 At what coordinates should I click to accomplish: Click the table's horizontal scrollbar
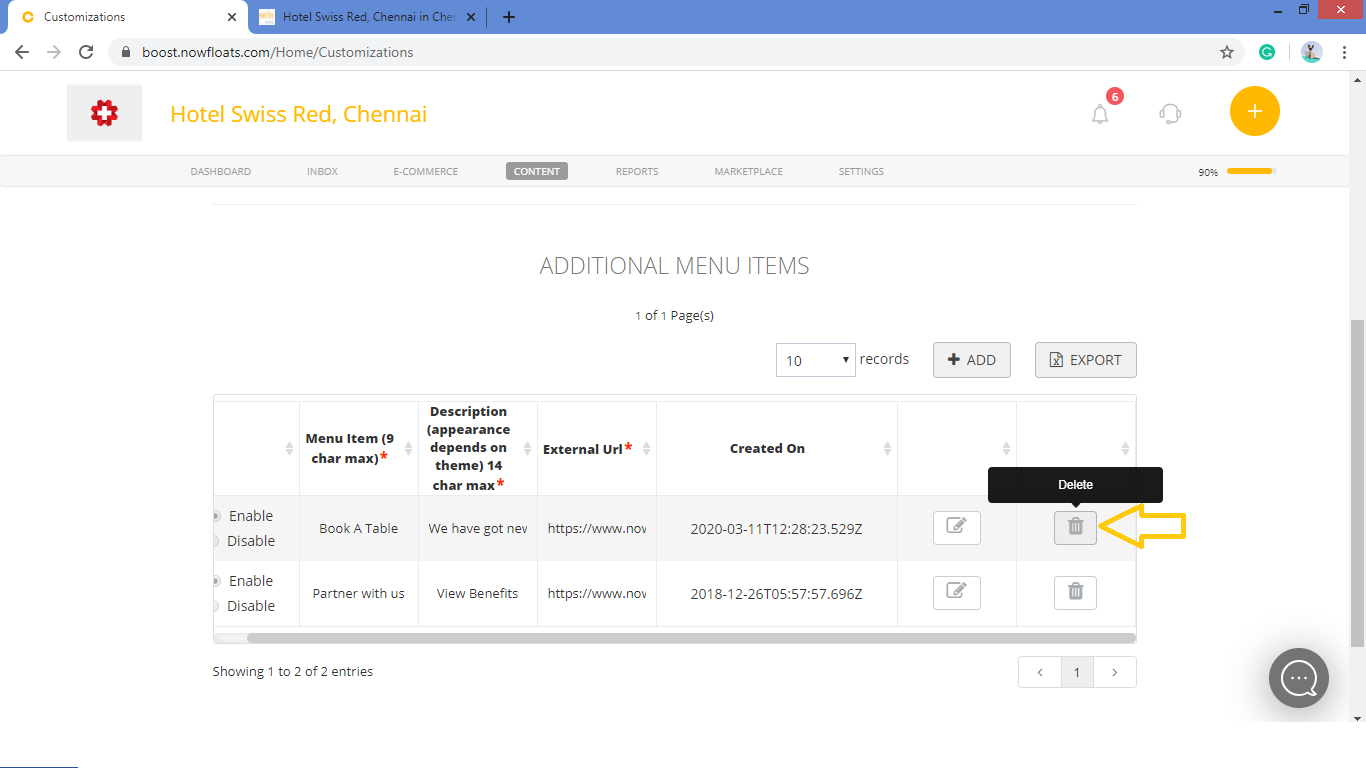(x=691, y=637)
